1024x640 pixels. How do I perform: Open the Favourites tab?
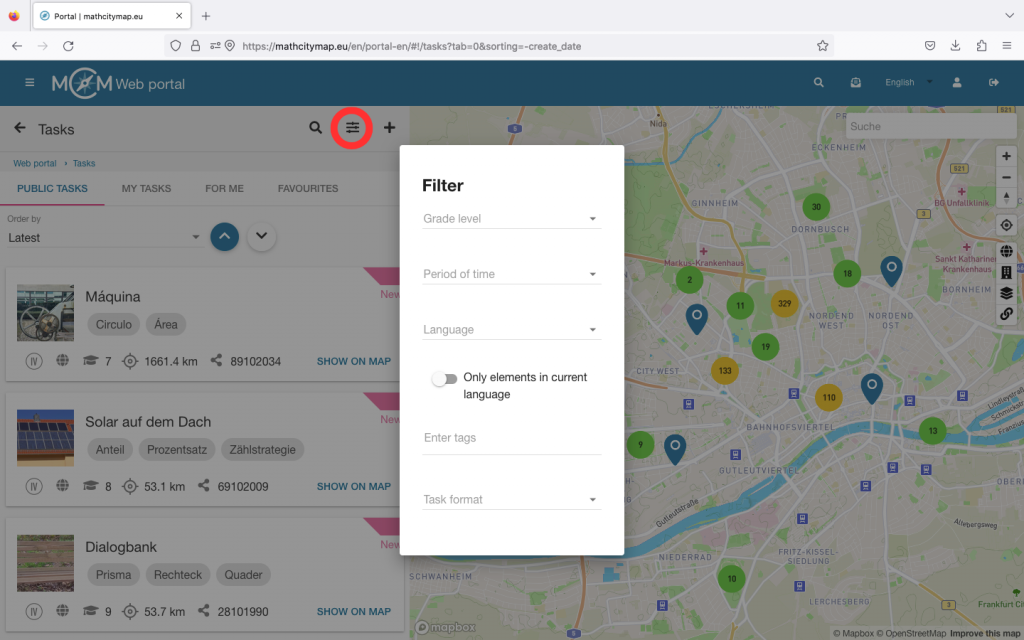click(x=308, y=188)
